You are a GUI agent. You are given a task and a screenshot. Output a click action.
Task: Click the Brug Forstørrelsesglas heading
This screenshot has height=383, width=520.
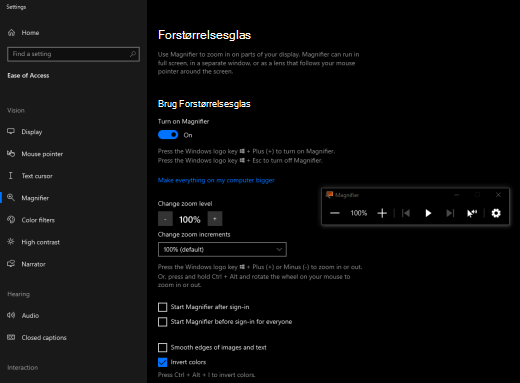tap(204, 104)
